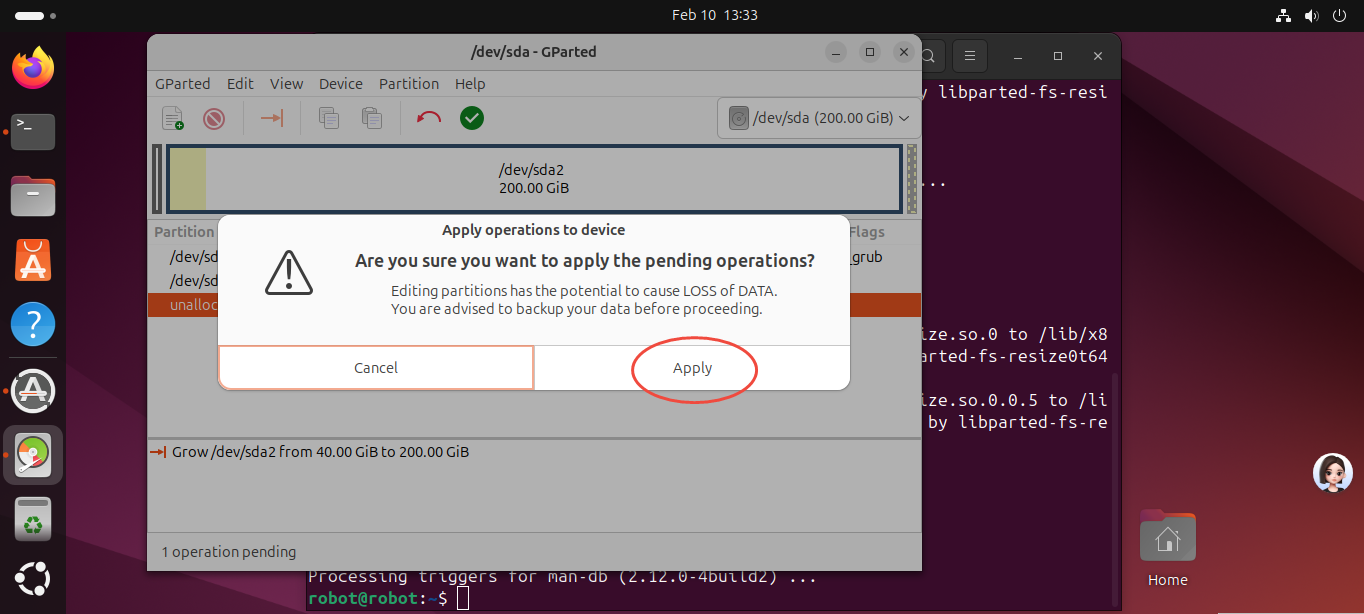Open Help from the dock
This screenshot has width=1364, height=614.
(33, 325)
